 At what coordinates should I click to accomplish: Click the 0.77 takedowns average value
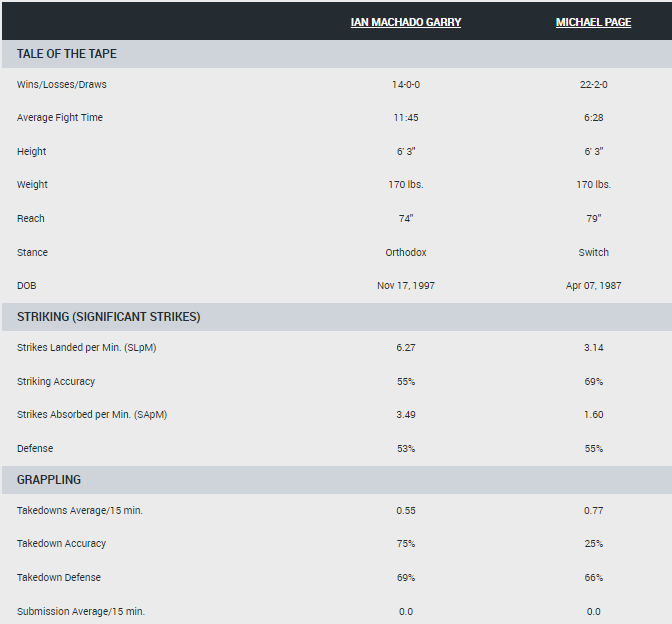pos(593,511)
